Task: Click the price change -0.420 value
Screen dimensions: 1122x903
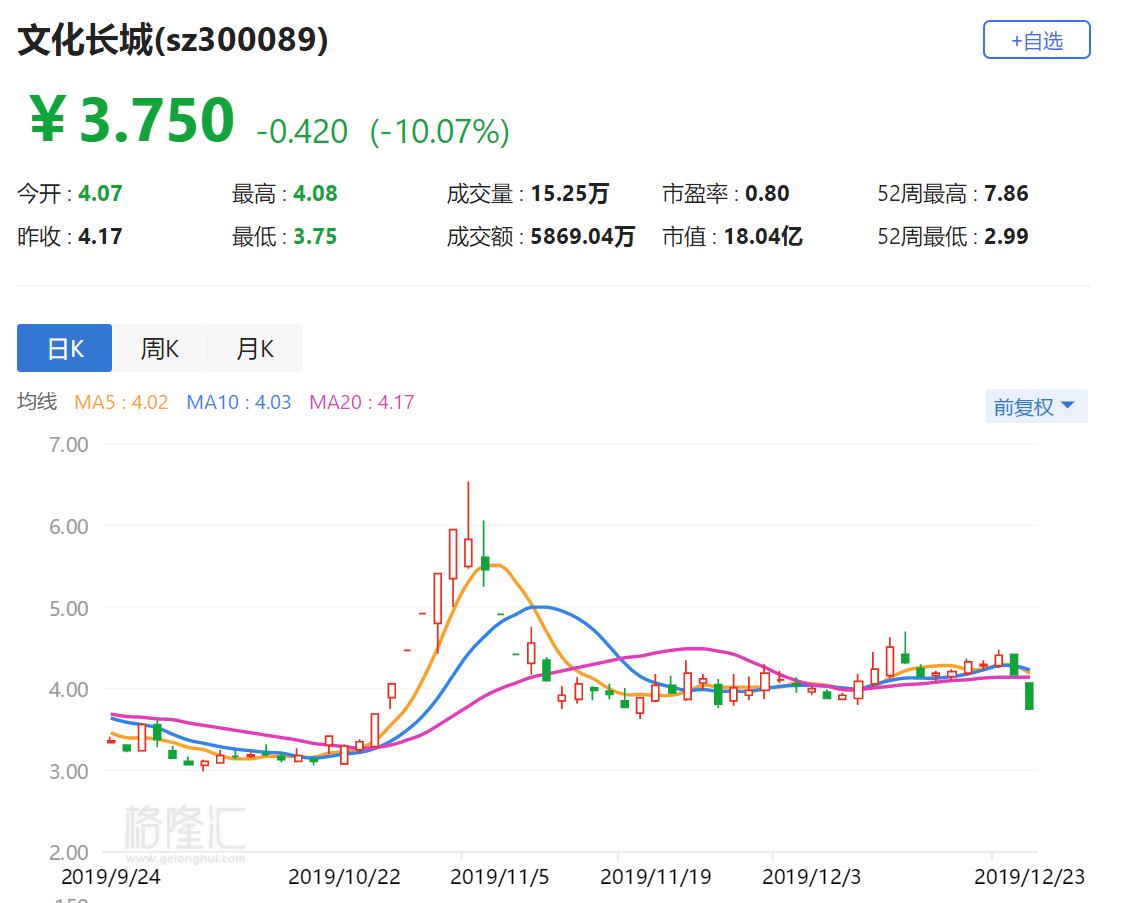Action: [x=302, y=132]
